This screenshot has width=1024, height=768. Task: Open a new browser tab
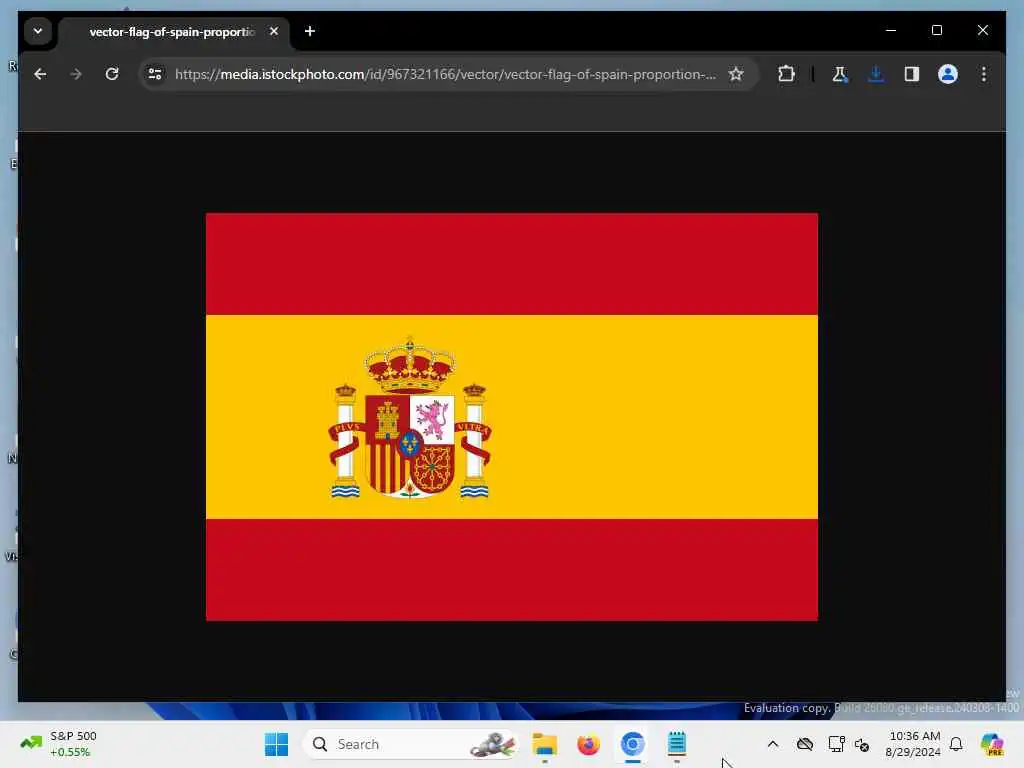[x=310, y=31]
